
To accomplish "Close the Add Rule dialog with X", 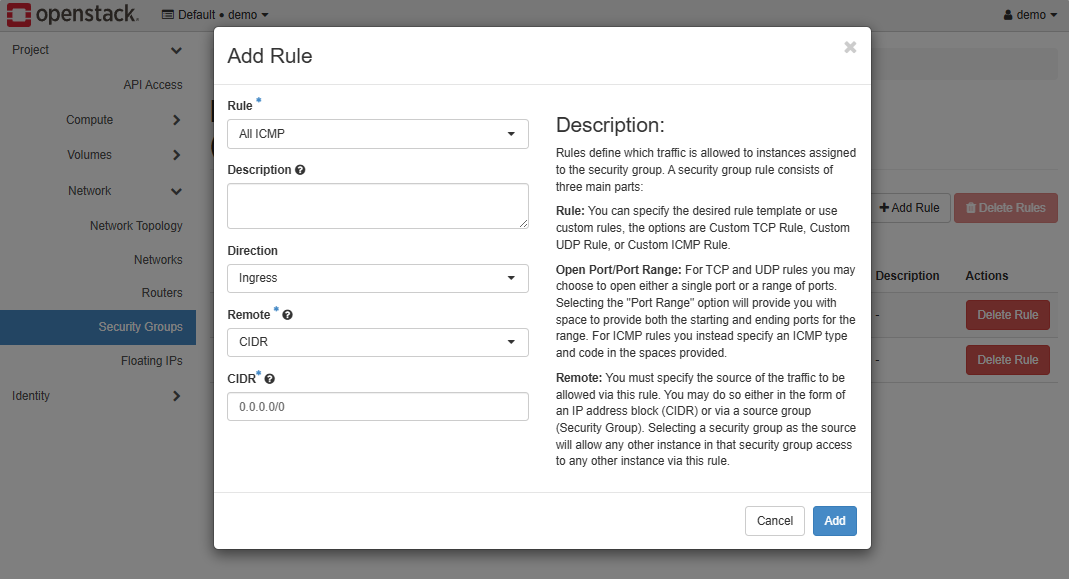I will (x=850, y=47).
